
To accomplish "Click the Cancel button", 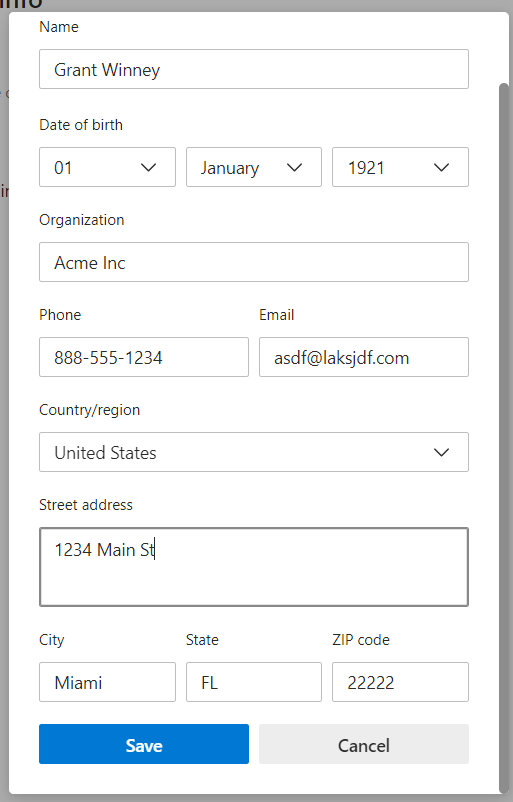I will click(364, 744).
